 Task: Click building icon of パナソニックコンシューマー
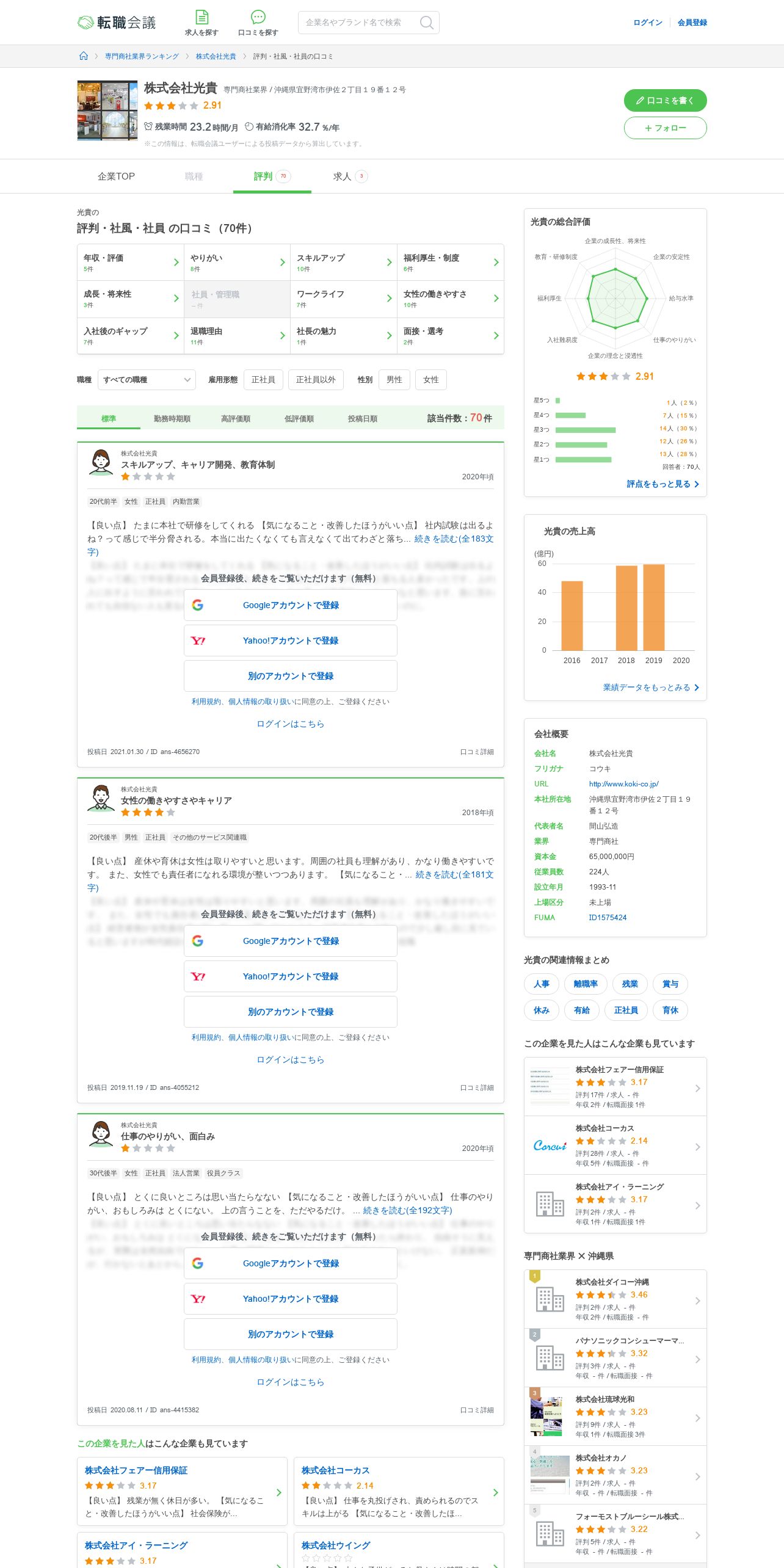[x=550, y=1358]
